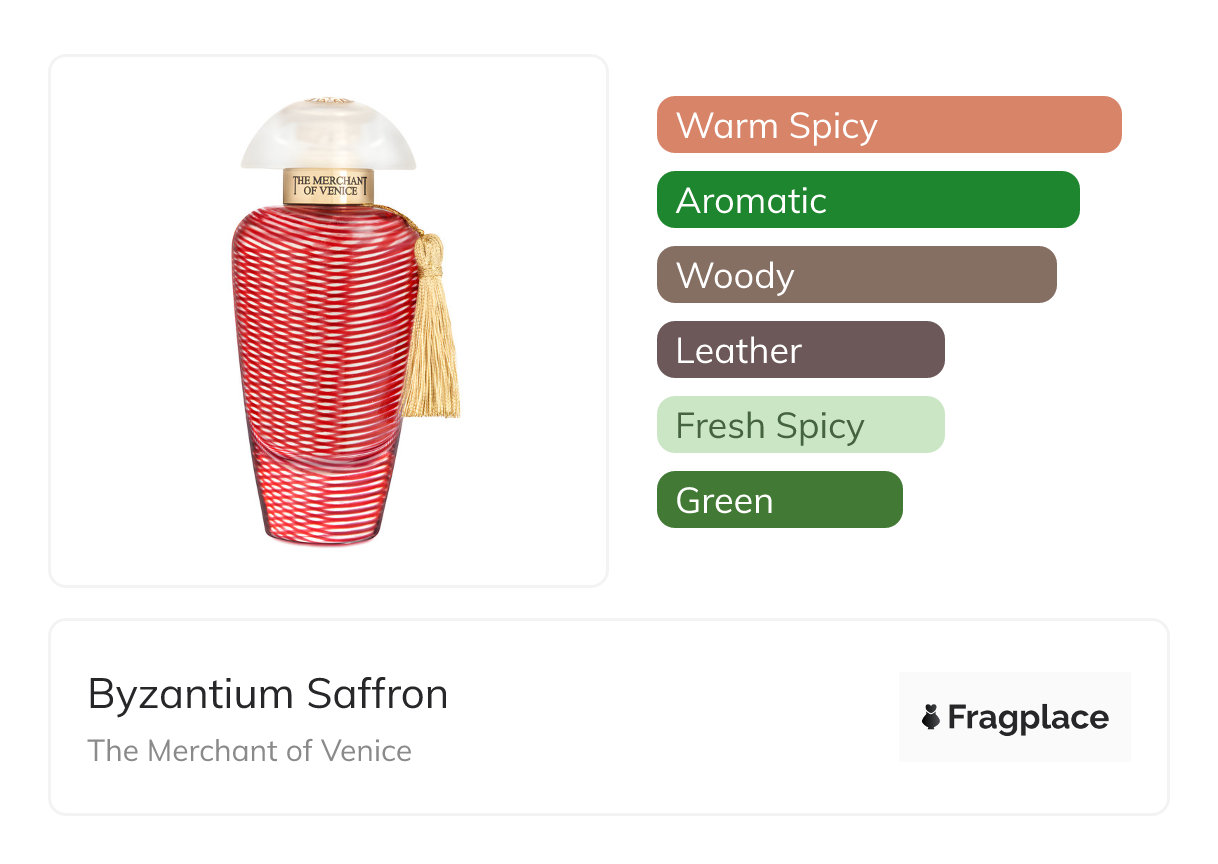Open the Byzantium Saffron title
The image size is (1218, 864).
click(268, 694)
